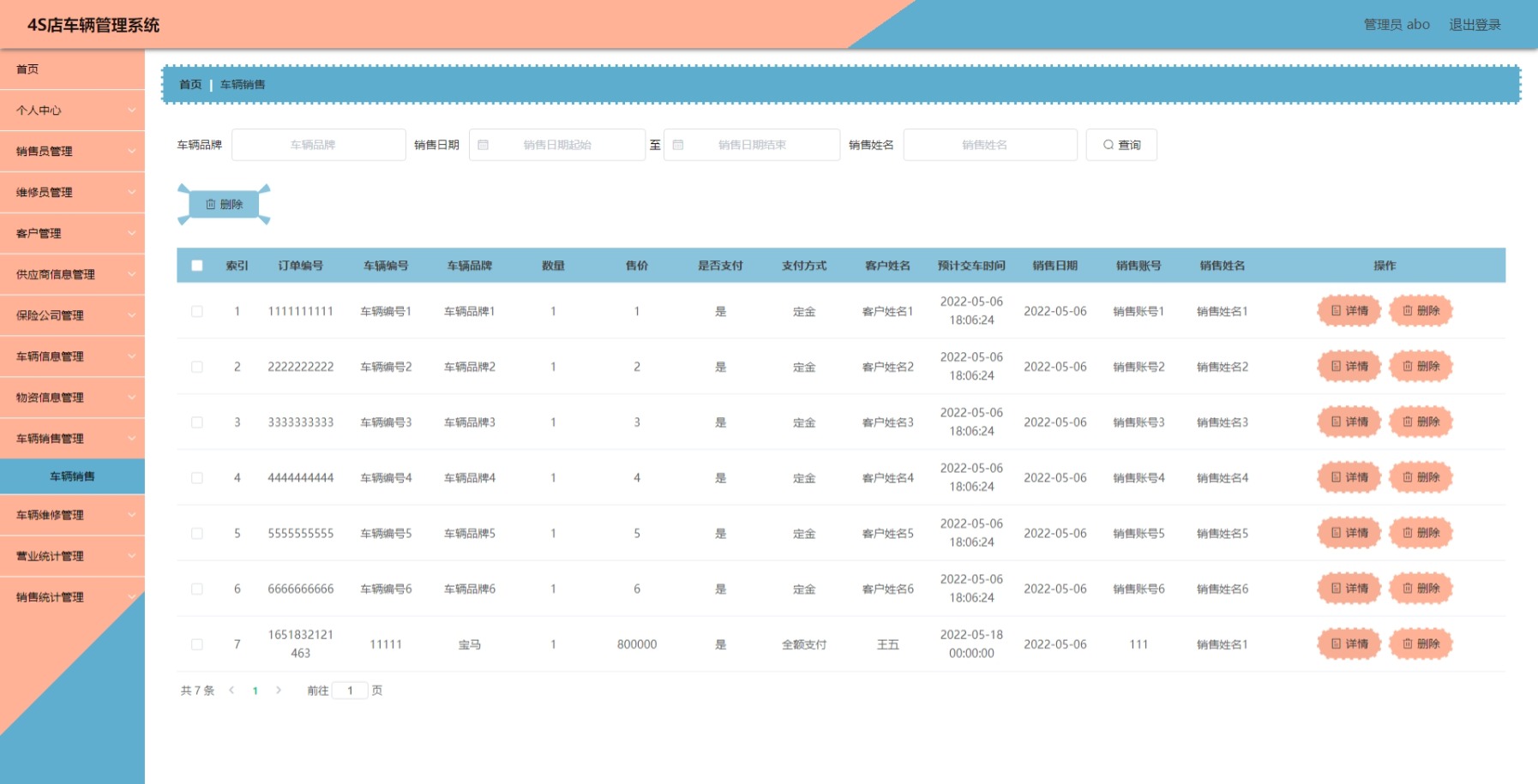Expand the 保险公司管理 sidebar menu
The image size is (1538, 784).
(72, 315)
